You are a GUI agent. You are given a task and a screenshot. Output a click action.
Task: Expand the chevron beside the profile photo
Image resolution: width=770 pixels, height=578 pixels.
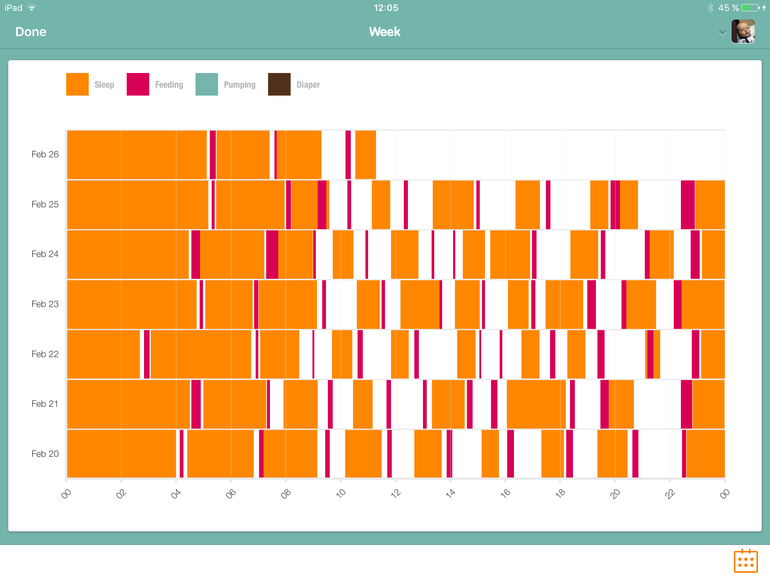723,33
